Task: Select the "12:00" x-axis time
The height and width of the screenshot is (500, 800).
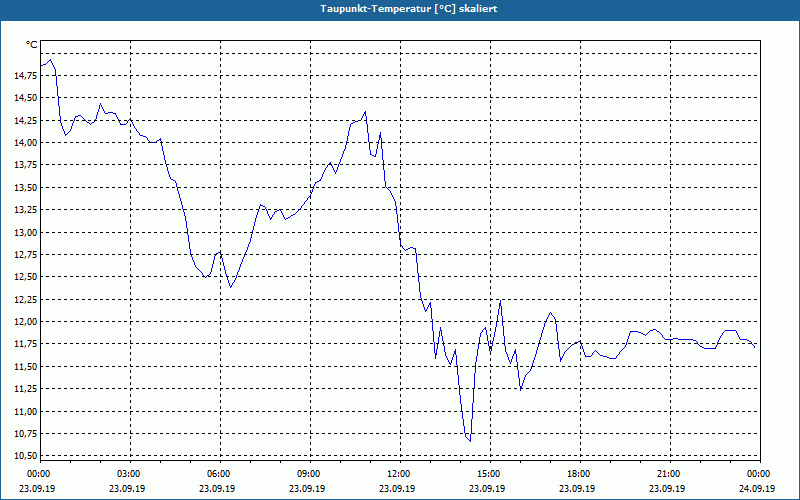Action: [400, 474]
